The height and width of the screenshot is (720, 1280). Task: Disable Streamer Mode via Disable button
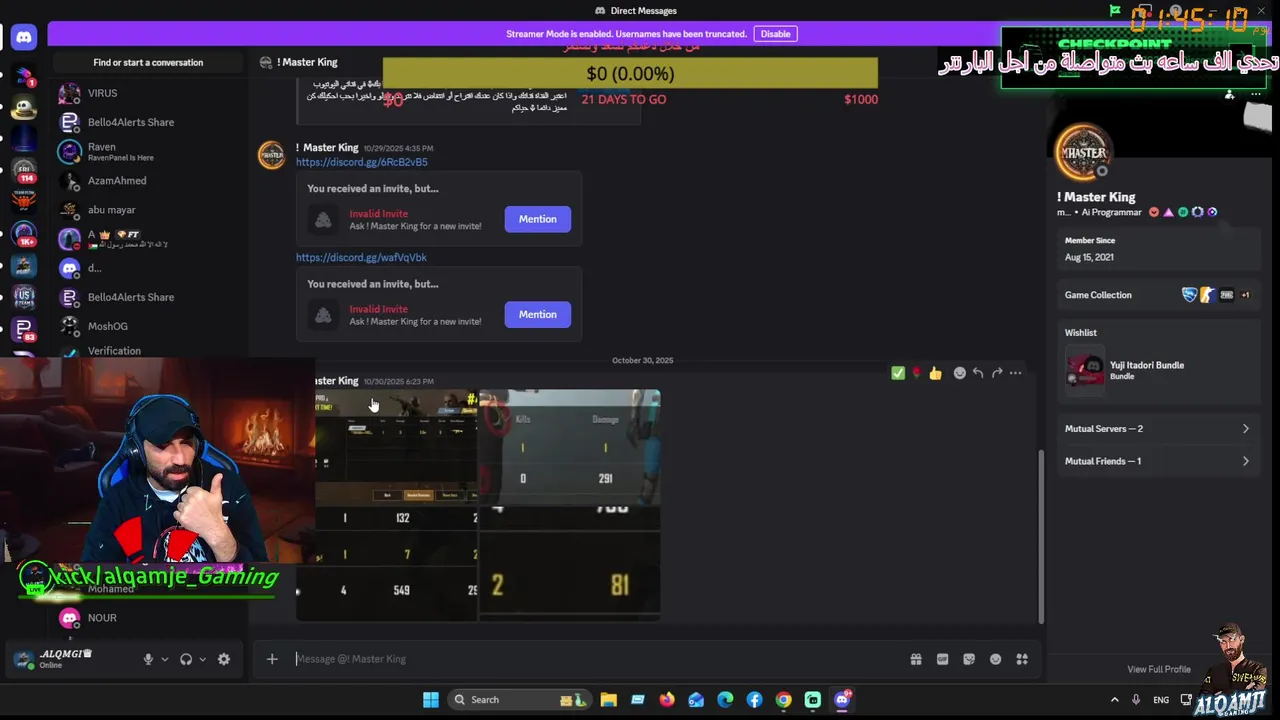point(775,34)
